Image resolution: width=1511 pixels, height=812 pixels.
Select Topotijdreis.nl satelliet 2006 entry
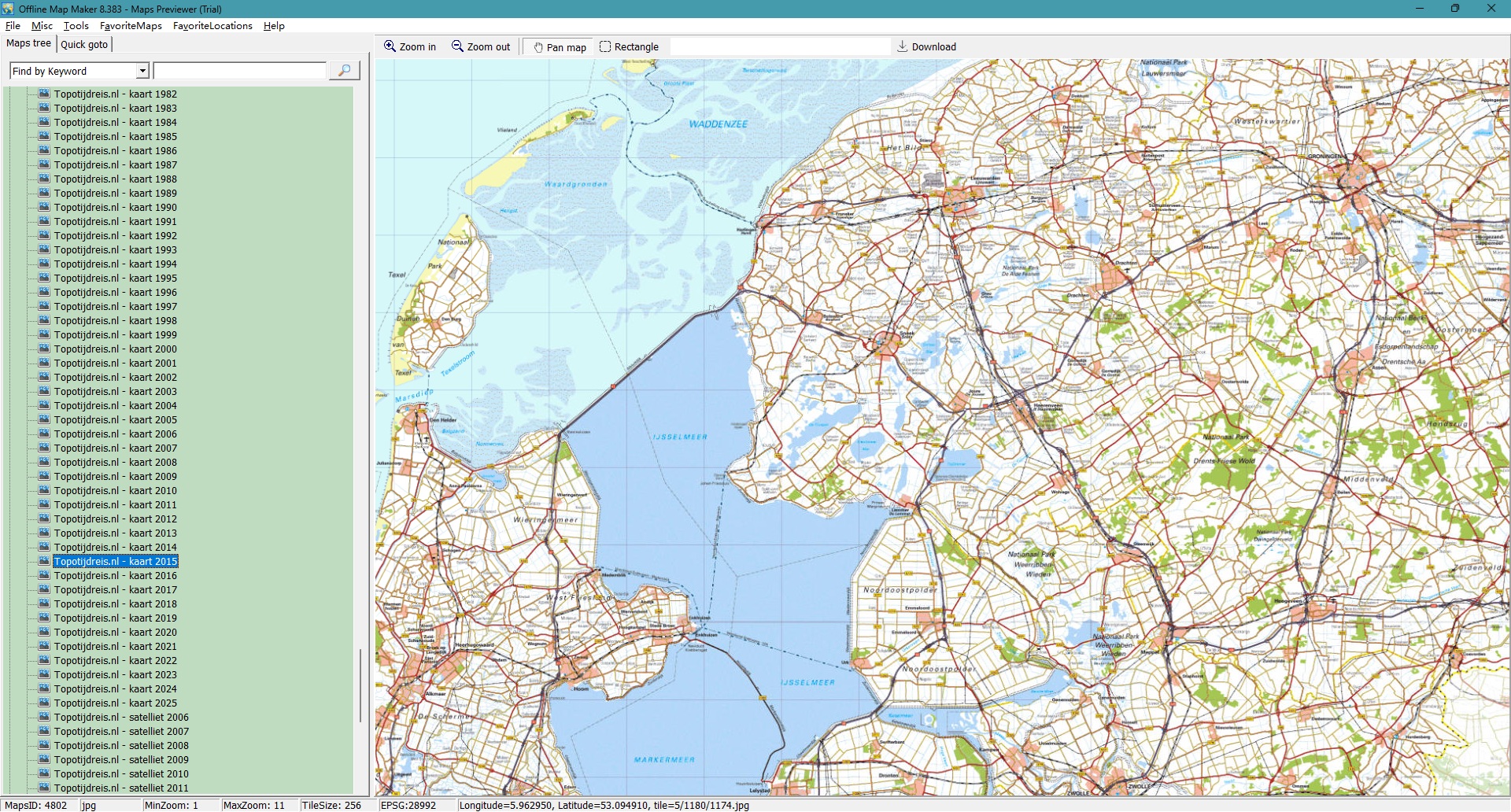tap(121, 717)
